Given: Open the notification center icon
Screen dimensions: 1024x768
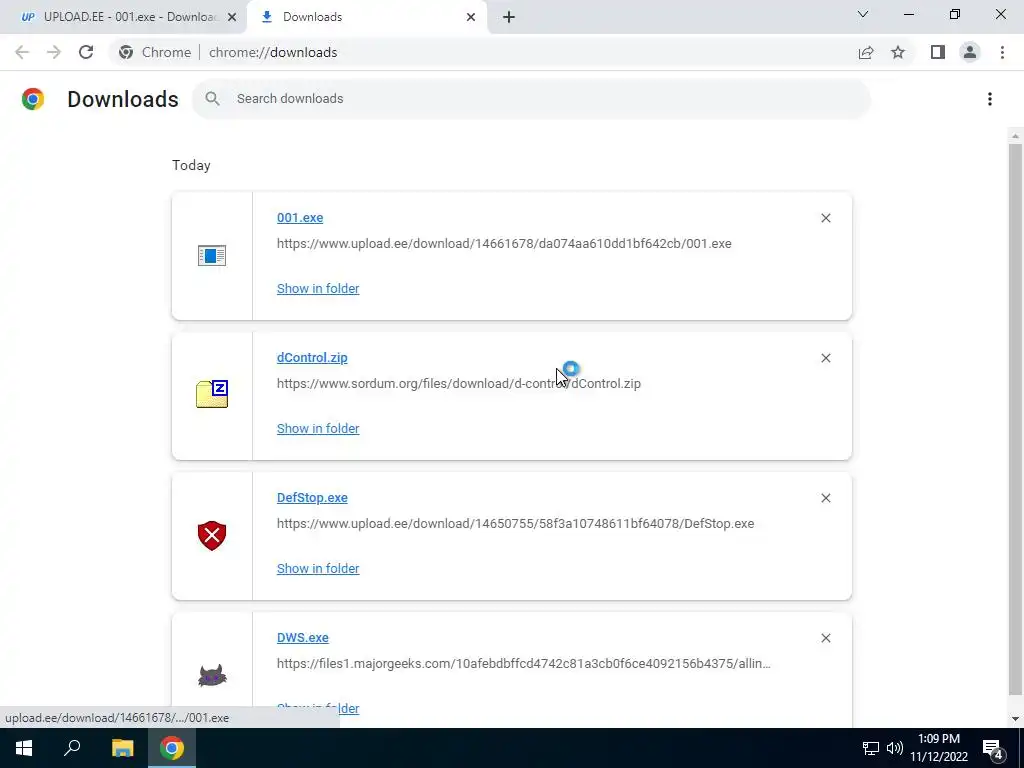Looking at the screenshot, I should coord(993,748).
